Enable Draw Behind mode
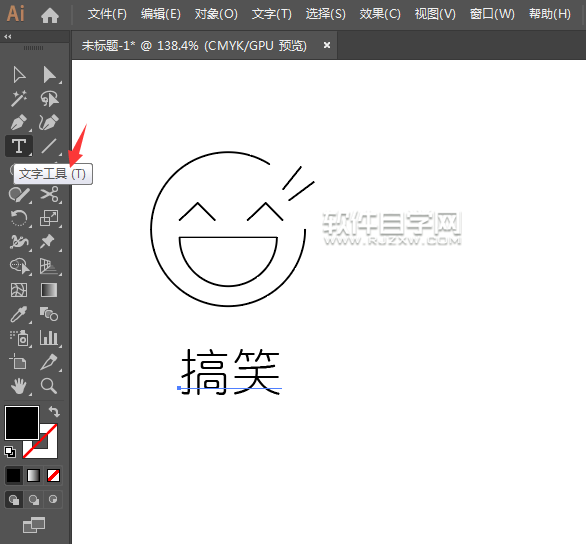Screen dimensions: 586x544 pyautogui.click(x=34, y=500)
